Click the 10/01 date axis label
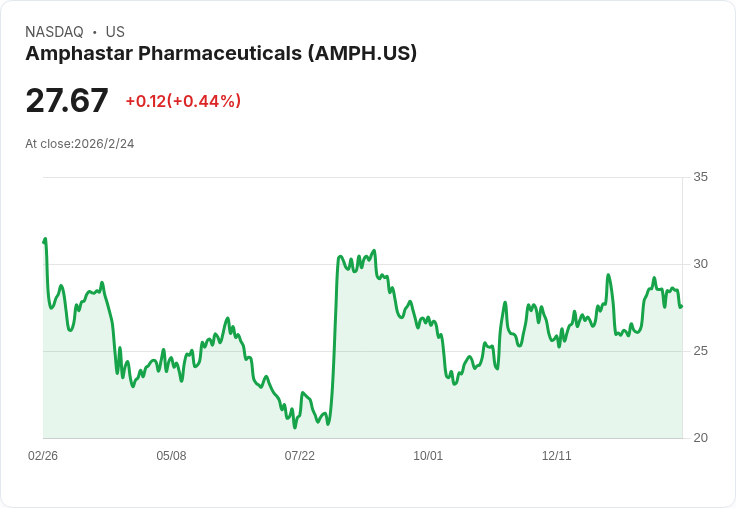 pos(428,456)
